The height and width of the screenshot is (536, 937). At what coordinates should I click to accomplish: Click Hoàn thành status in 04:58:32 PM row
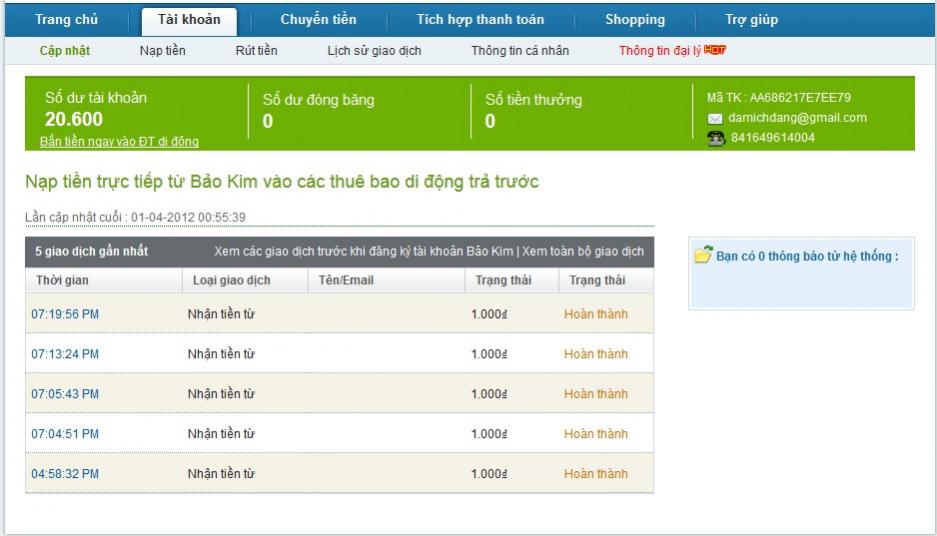tap(596, 474)
